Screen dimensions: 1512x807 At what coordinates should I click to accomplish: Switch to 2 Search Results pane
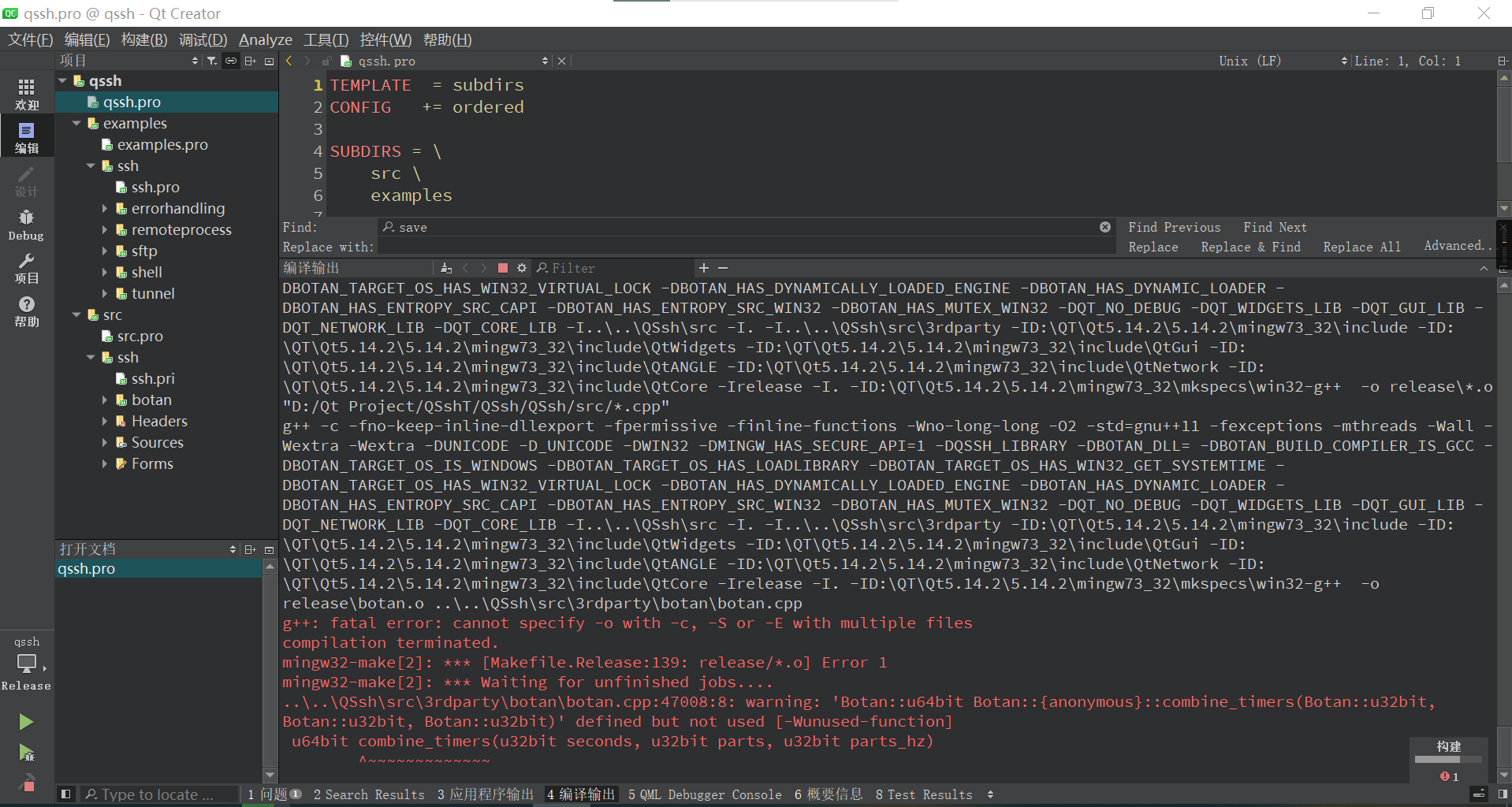coord(369,794)
